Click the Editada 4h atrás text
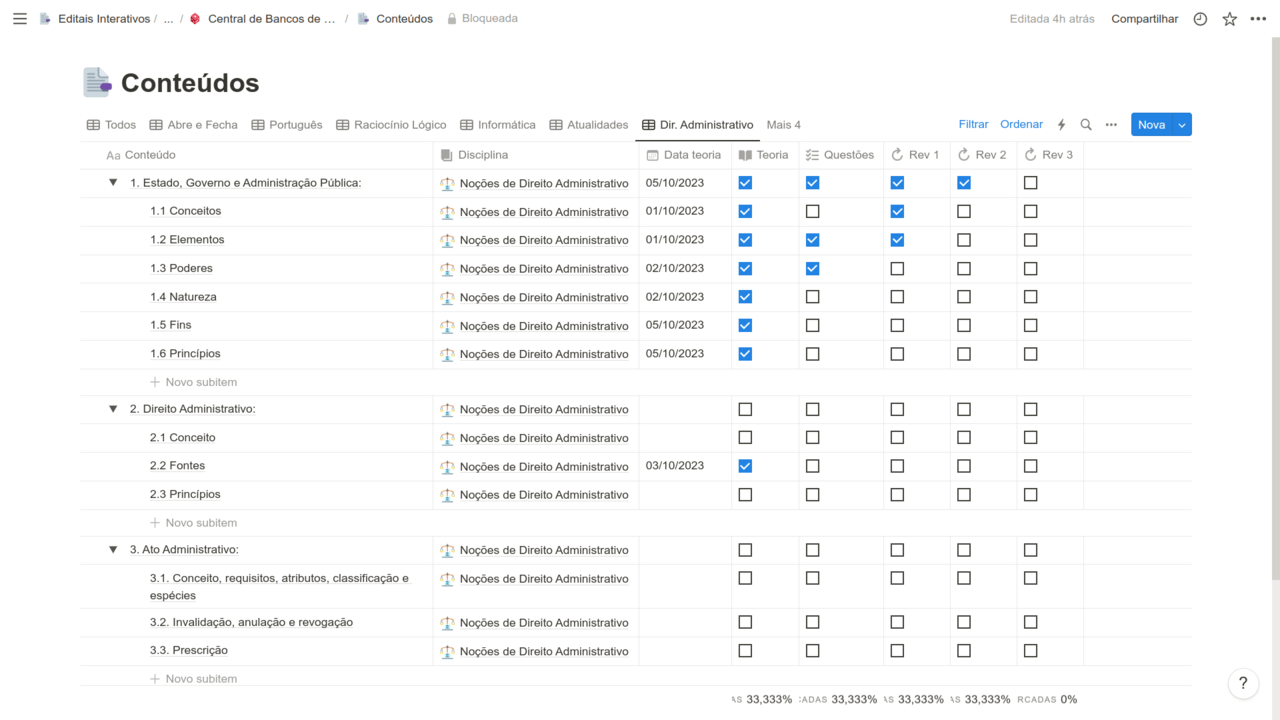Screen dimensions: 1280x720 click(x=1052, y=19)
